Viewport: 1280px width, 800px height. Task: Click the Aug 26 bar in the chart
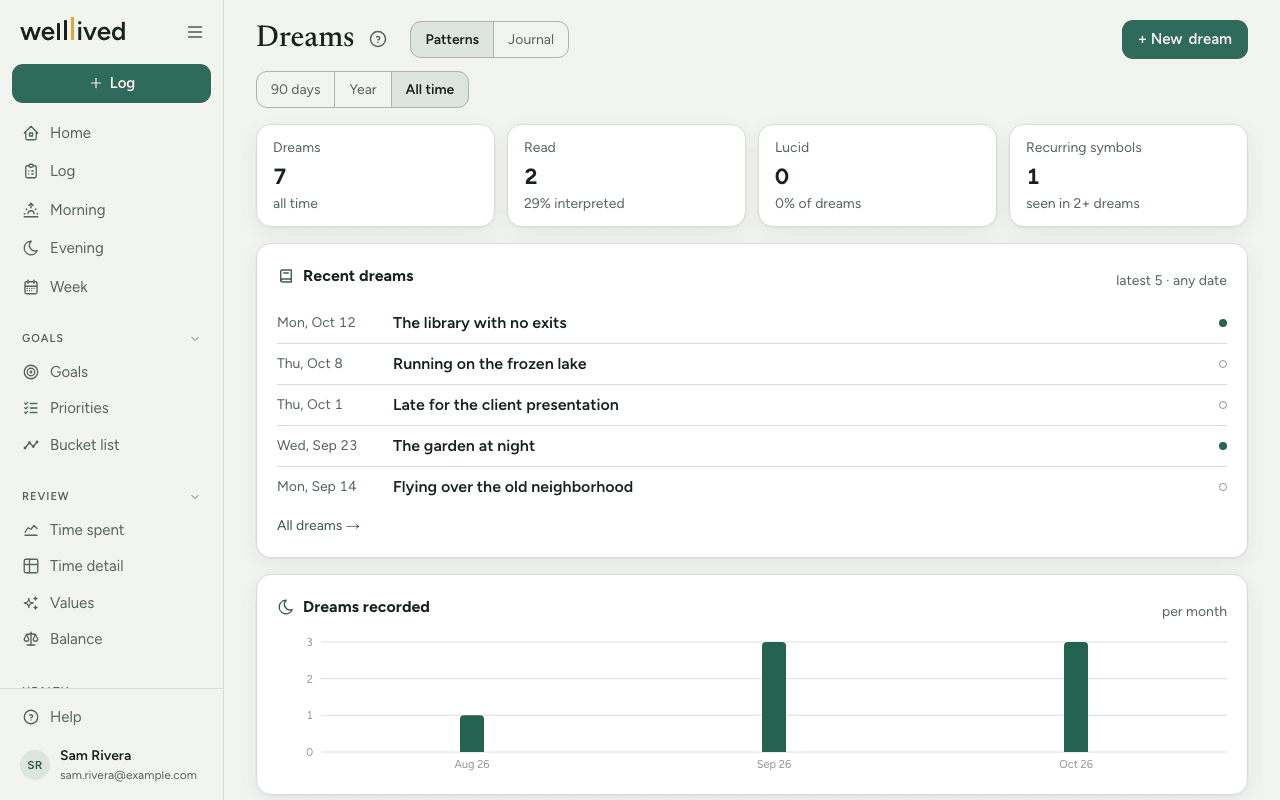[472, 733]
